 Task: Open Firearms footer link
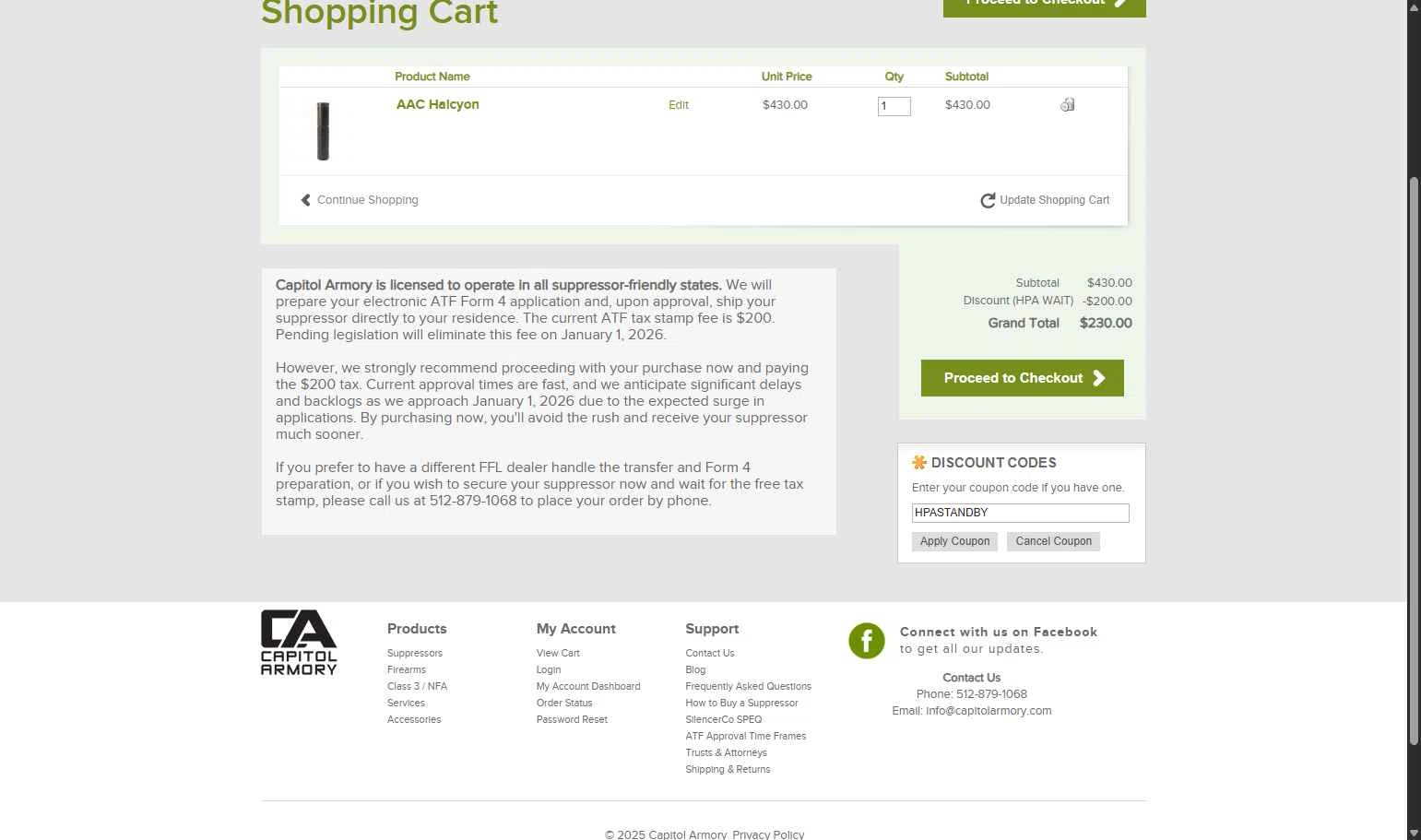[x=407, y=669]
